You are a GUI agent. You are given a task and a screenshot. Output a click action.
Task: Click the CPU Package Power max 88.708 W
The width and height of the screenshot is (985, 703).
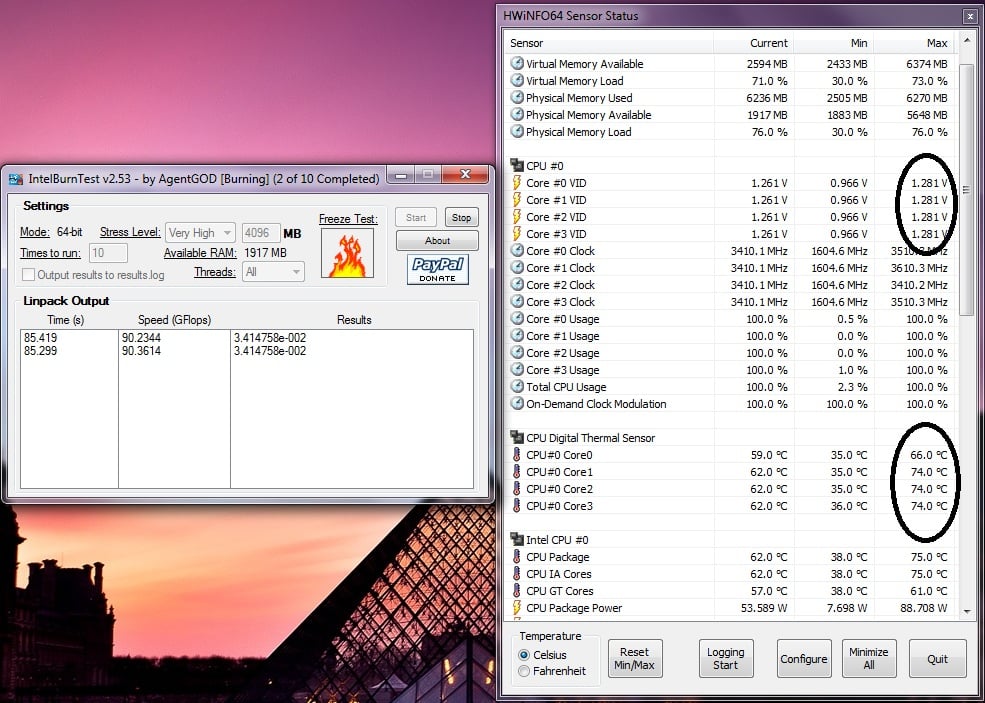[x=923, y=608]
